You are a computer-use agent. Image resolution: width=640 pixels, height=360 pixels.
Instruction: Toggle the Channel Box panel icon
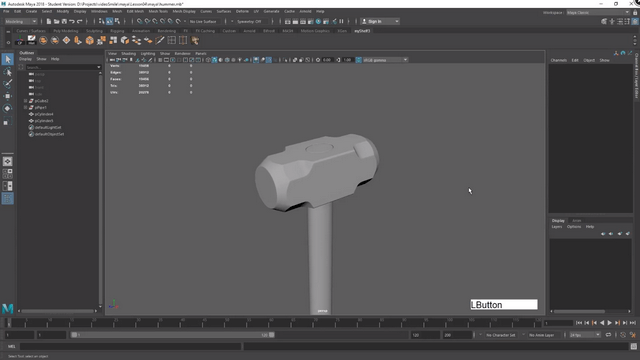coord(635,21)
